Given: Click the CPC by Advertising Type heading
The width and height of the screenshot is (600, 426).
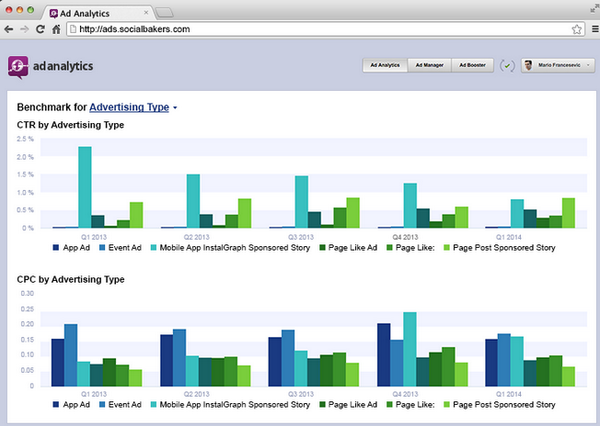Looking at the screenshot, I should pos(70,279).
